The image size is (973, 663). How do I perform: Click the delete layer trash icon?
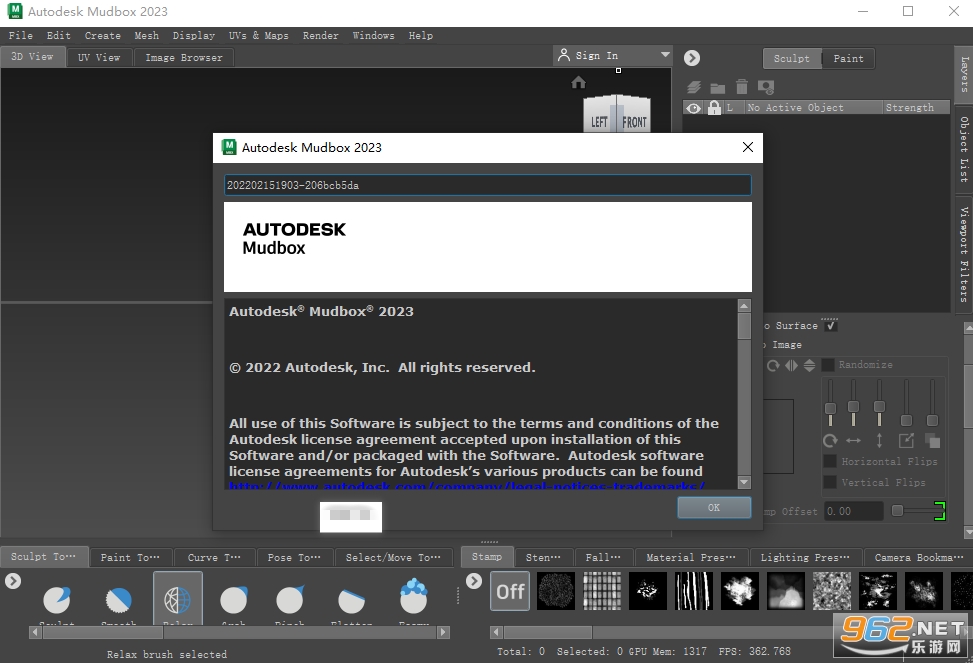[x=742, y=87]
